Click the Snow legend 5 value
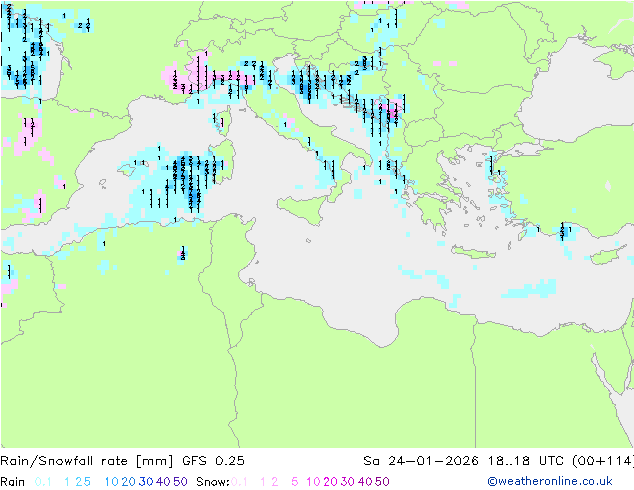Image resolution: width=634 pixels, height=490 pixels. (295, 482)
